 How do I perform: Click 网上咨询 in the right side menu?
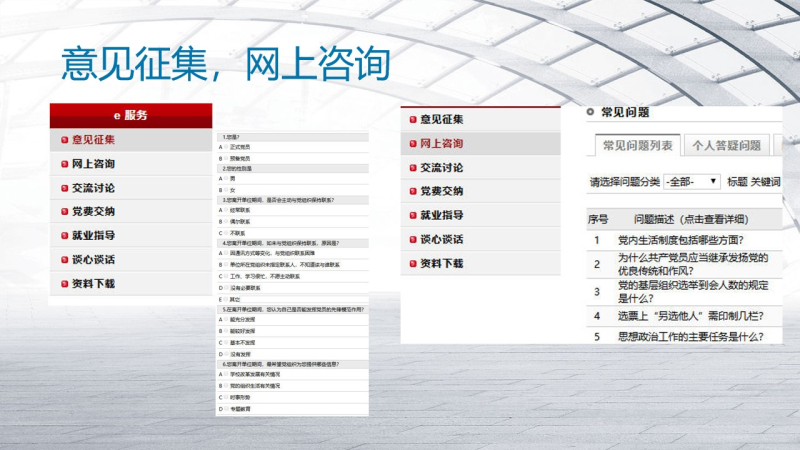click(x=441, y=144)
